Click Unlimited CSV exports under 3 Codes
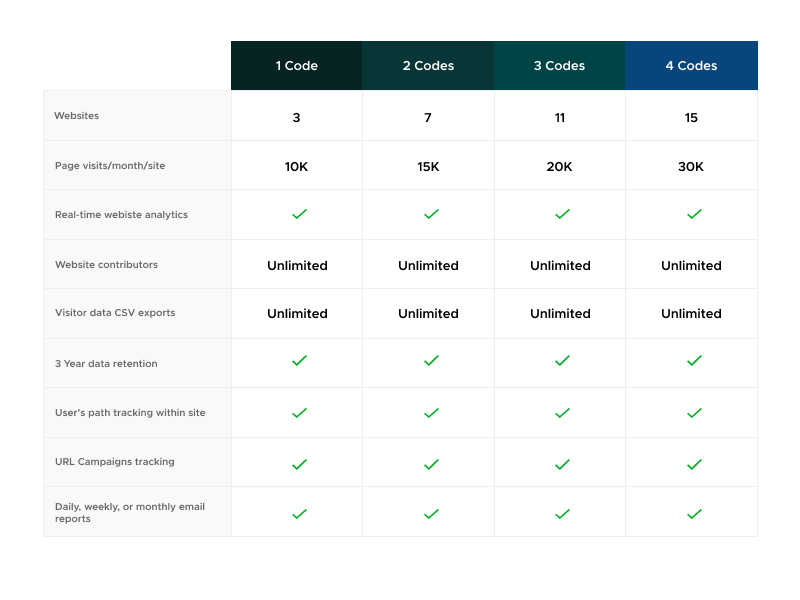This screenshot has height=600, width=800. point(560,314)
